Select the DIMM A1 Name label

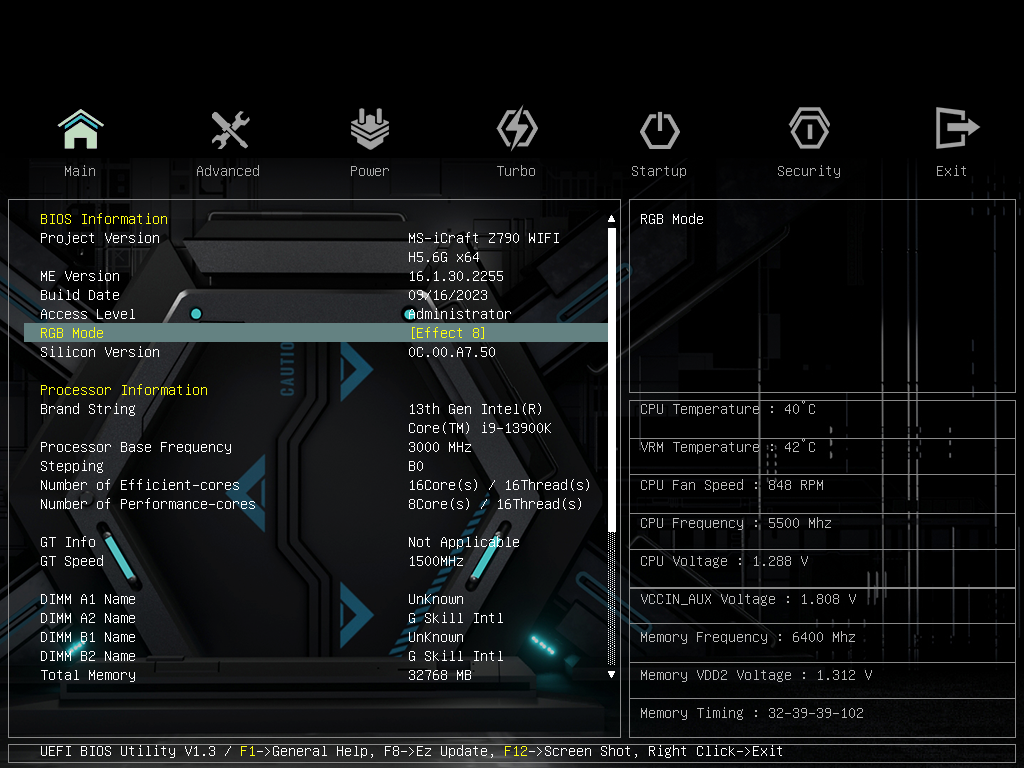tap(88, 599)
